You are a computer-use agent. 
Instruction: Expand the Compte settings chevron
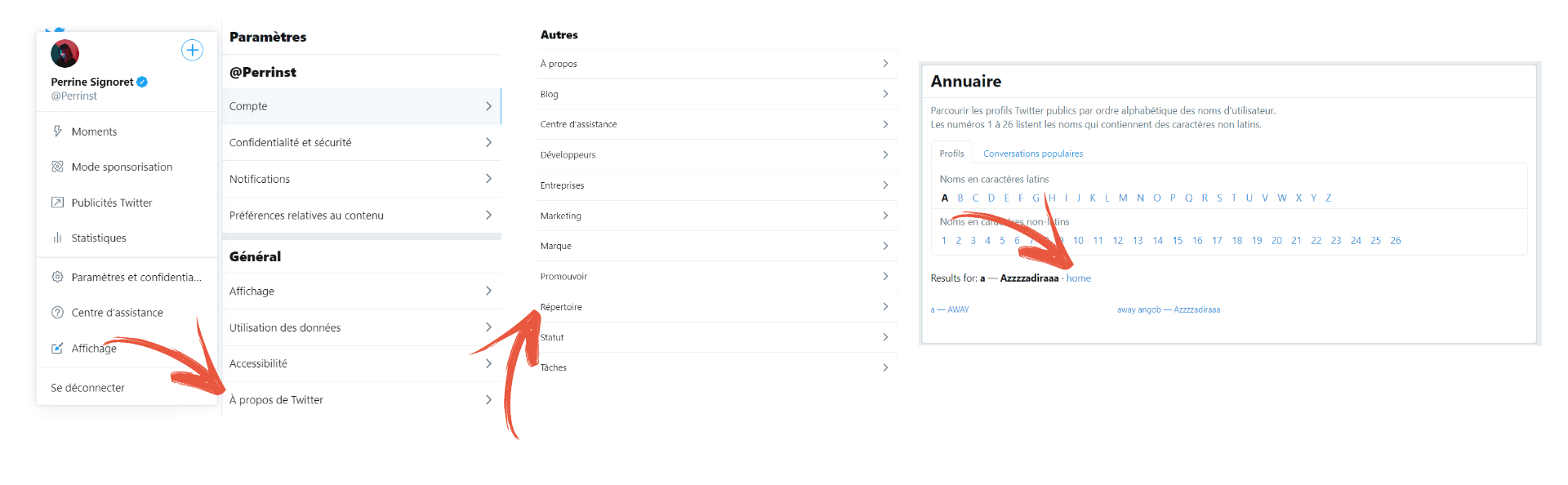[488, 106]
